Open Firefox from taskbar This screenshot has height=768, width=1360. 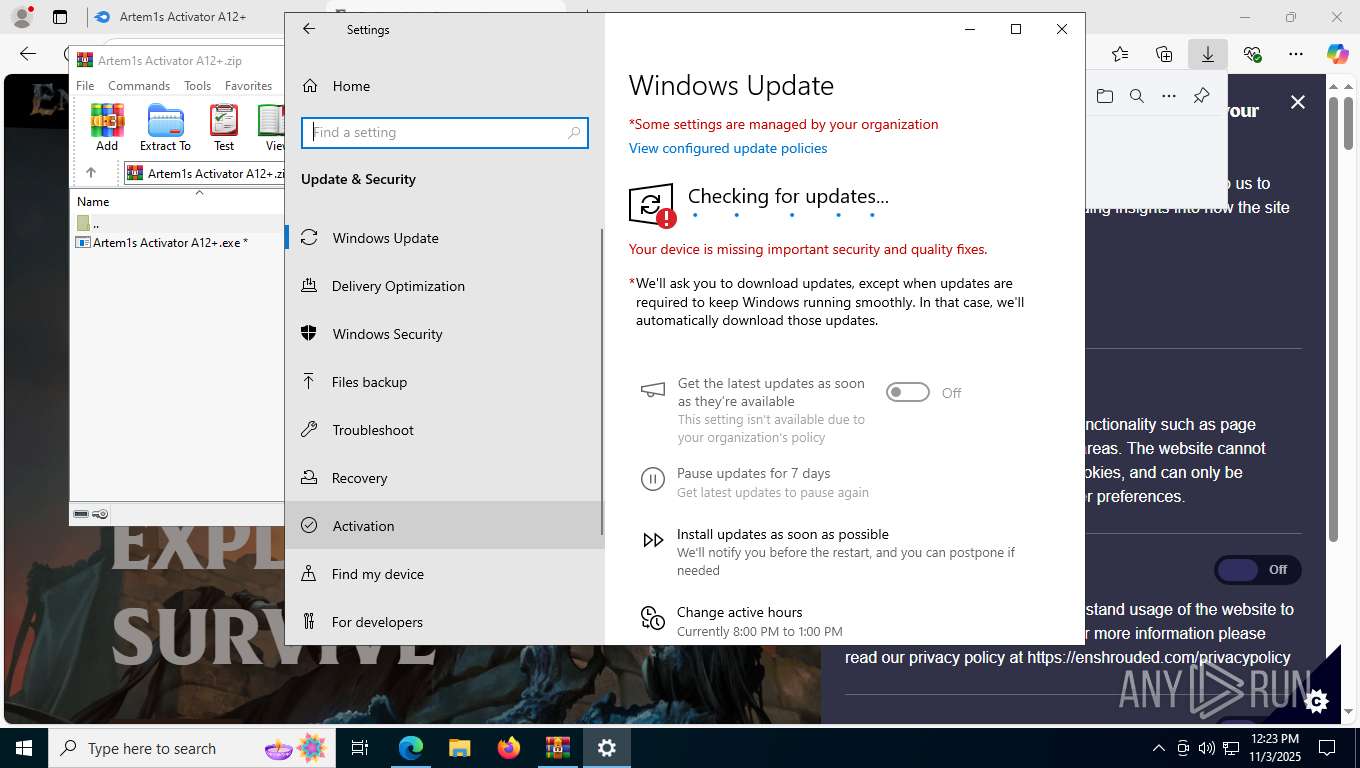[x=509, y=748]
